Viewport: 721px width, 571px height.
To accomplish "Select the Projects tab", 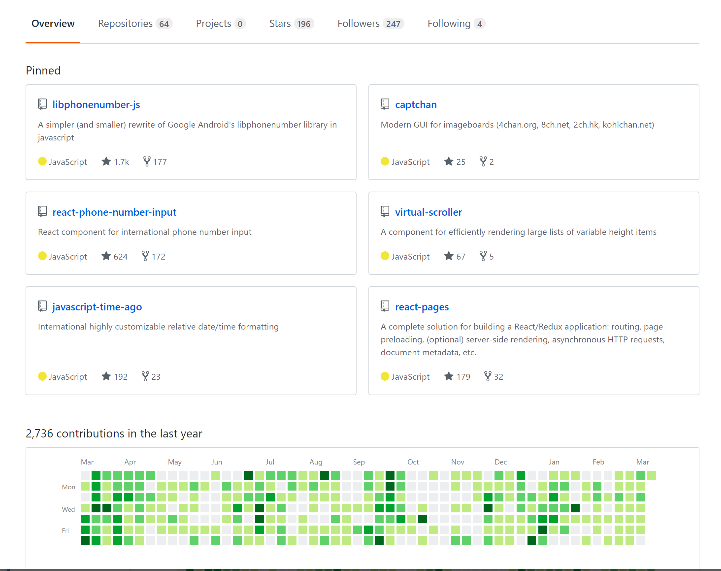I will (220, 23).
